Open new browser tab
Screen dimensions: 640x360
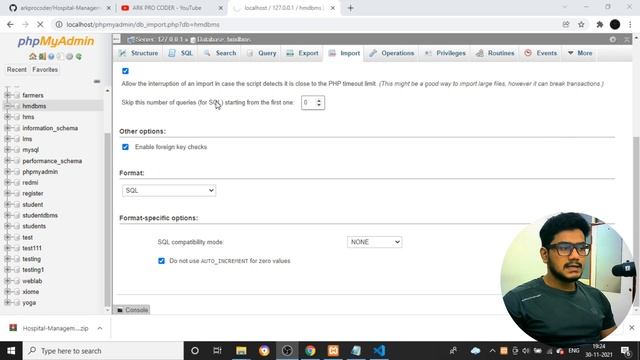(351, 8)
